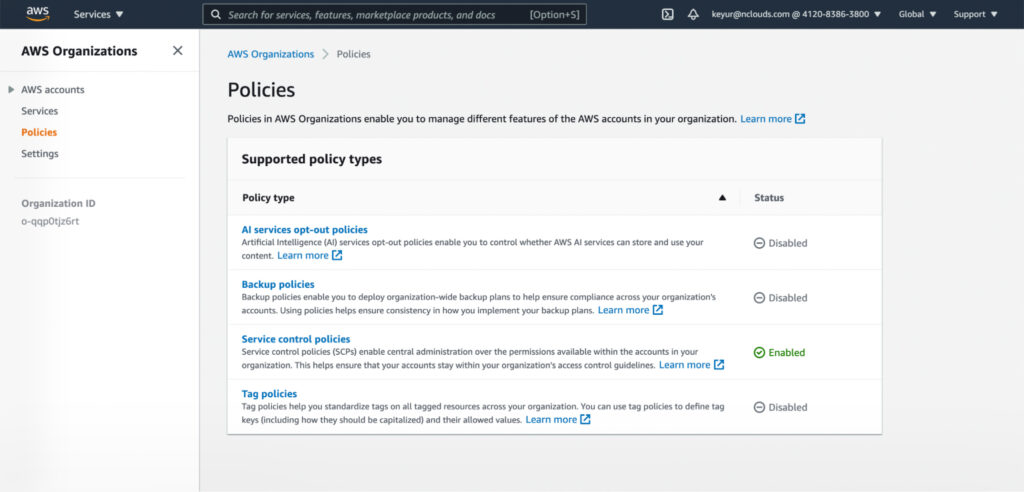Click AWS Organizations sidebar title
The width and height of the screenshot is (1024, 492).
click(x=79, y=51)
